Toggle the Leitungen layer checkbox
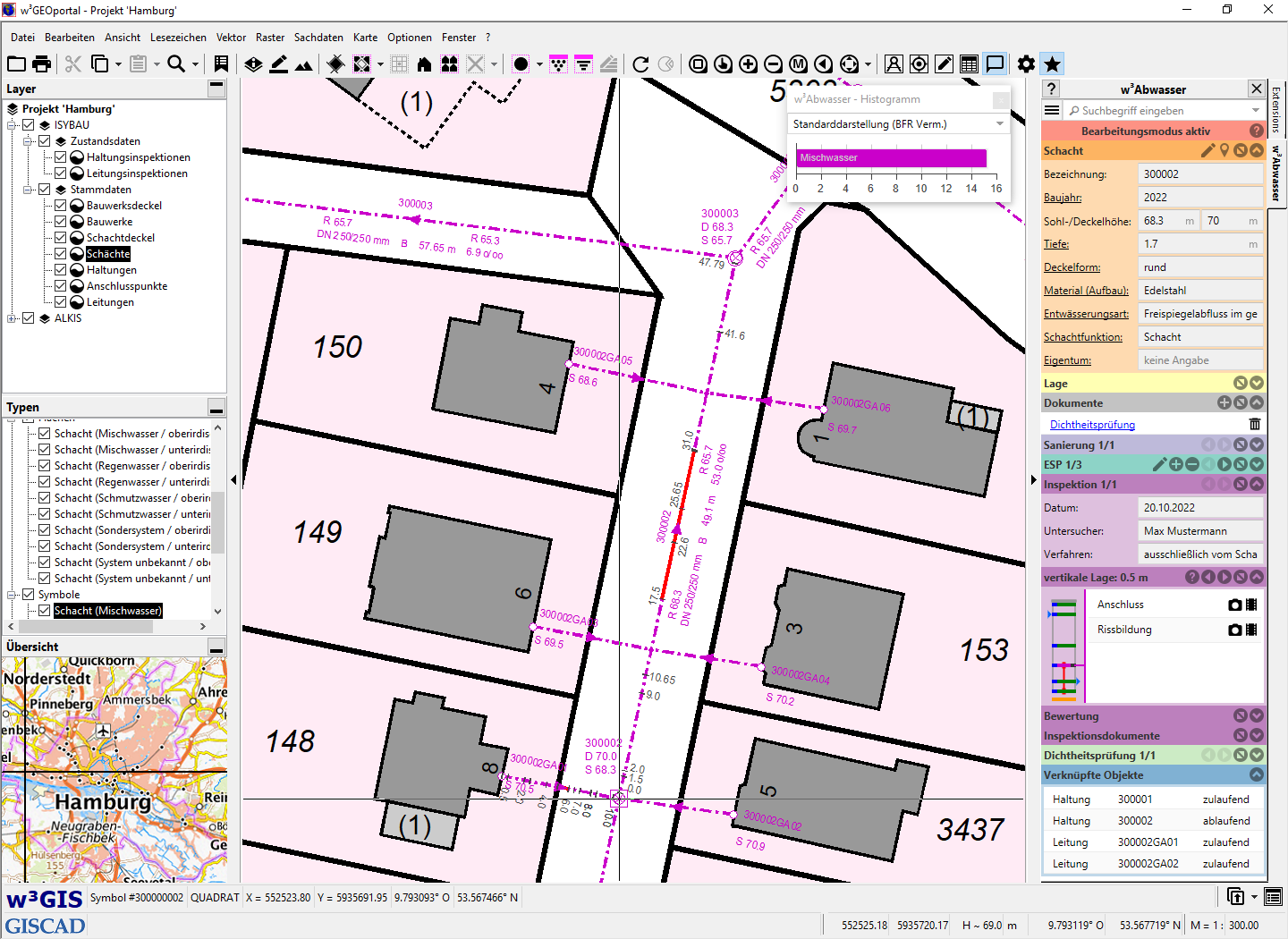Viewport: 1288px width, 939px height. click(x=61, y=302)
